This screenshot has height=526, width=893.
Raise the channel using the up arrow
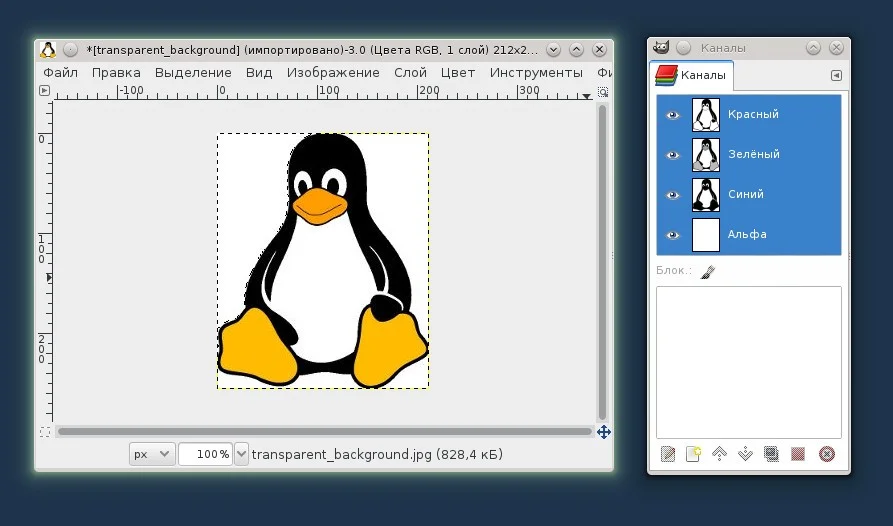pos(719,454)
